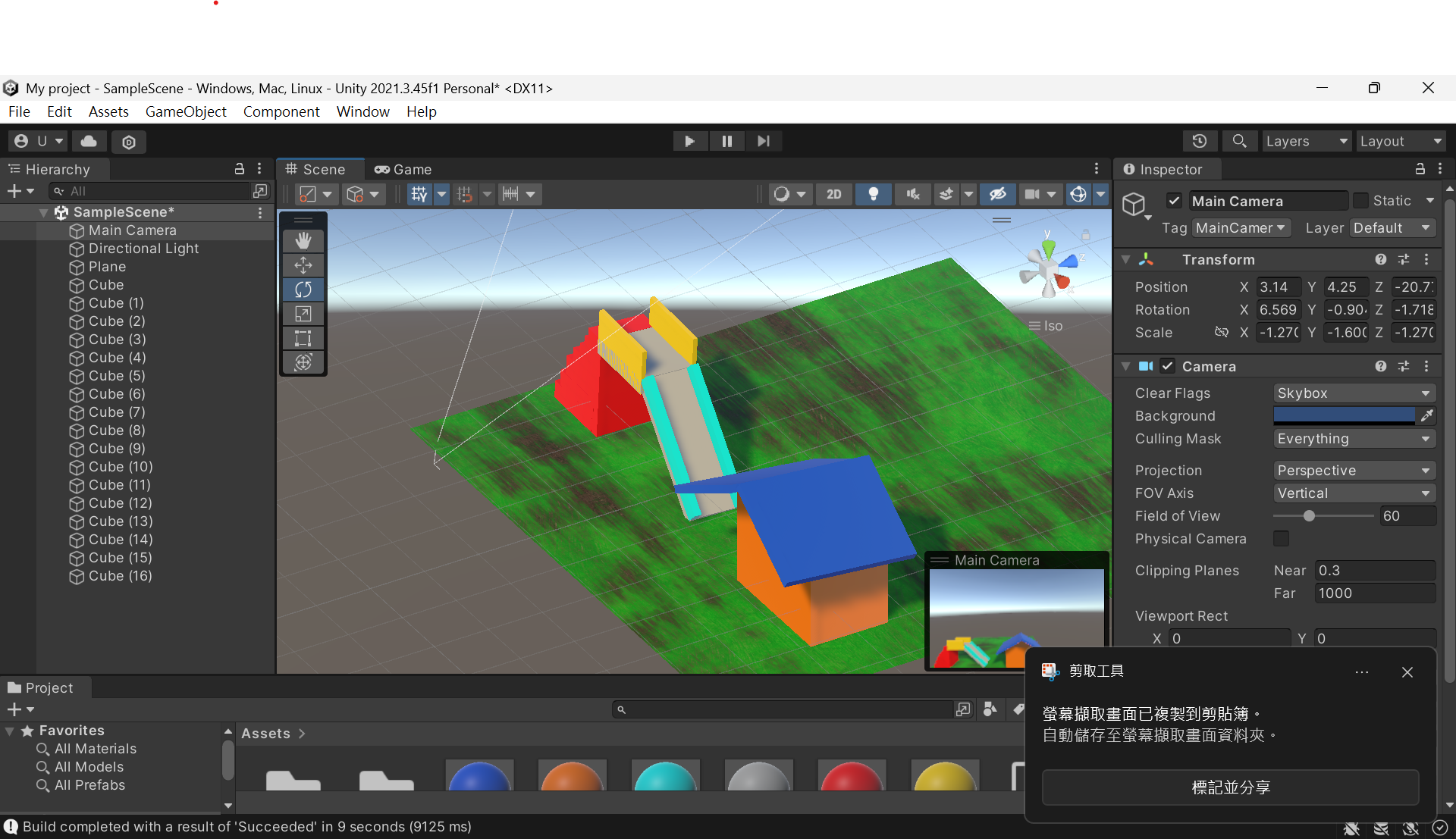Select Directional Light in Hierarchy
The height and width of the screenshot is (839, 1456).
click(143, 249)
